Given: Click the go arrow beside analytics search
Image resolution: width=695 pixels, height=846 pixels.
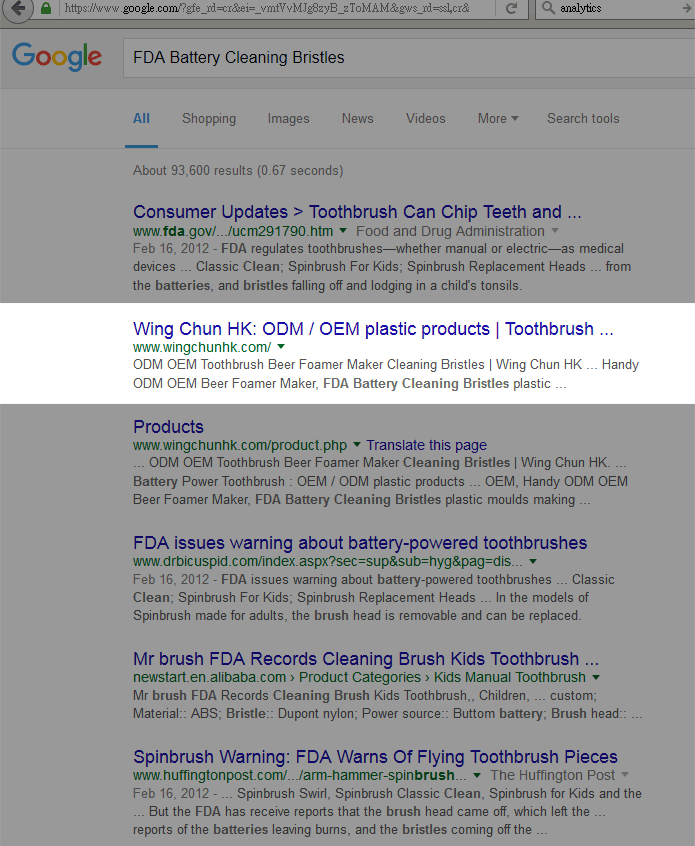Looking at the screenshot, I should tap(688, 8).
